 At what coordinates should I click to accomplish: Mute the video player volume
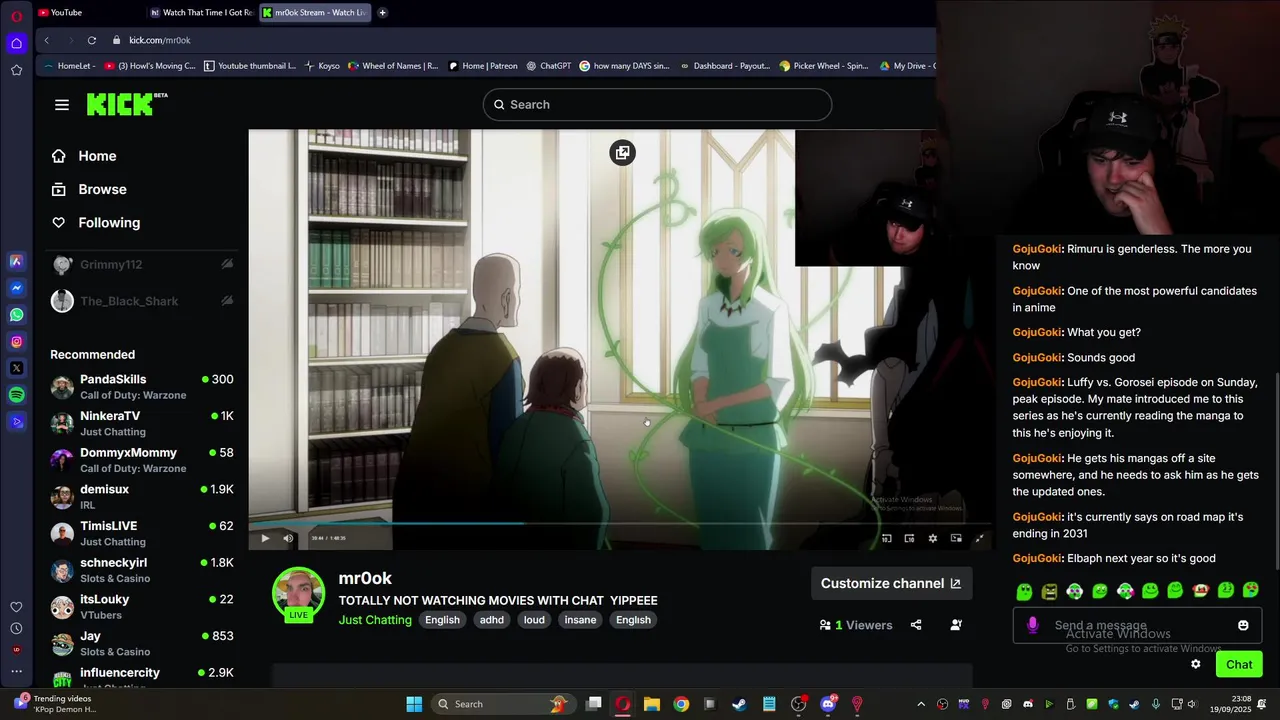coord(288,538)
